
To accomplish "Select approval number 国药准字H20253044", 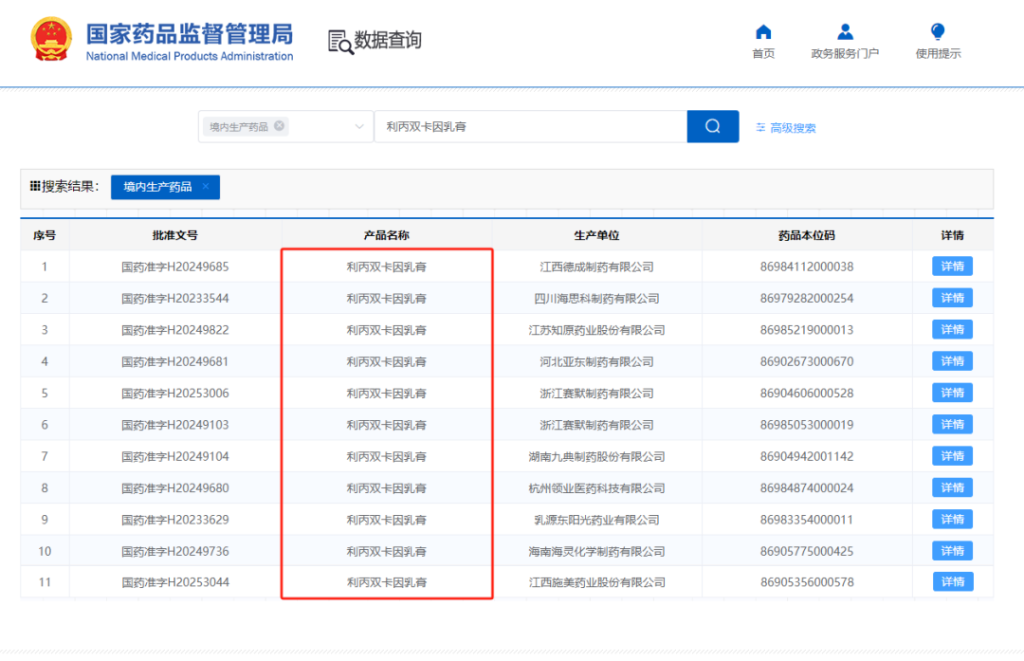I will click(x=175, y=582).
